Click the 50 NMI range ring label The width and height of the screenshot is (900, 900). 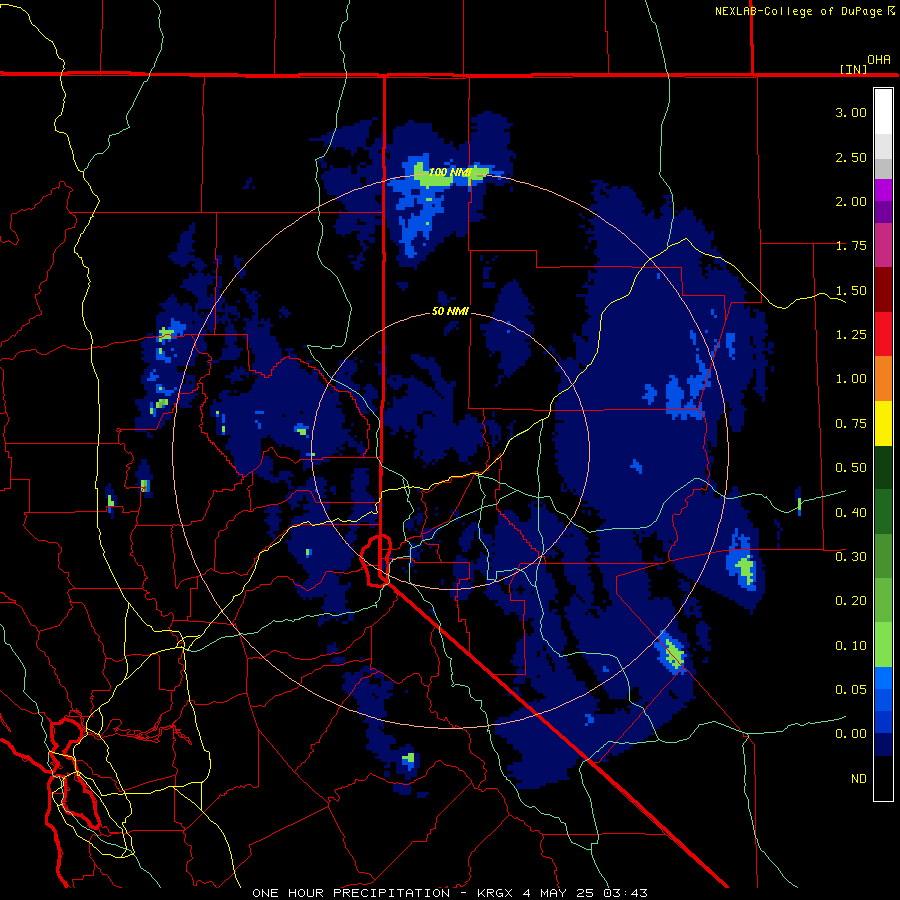point(450,311)
